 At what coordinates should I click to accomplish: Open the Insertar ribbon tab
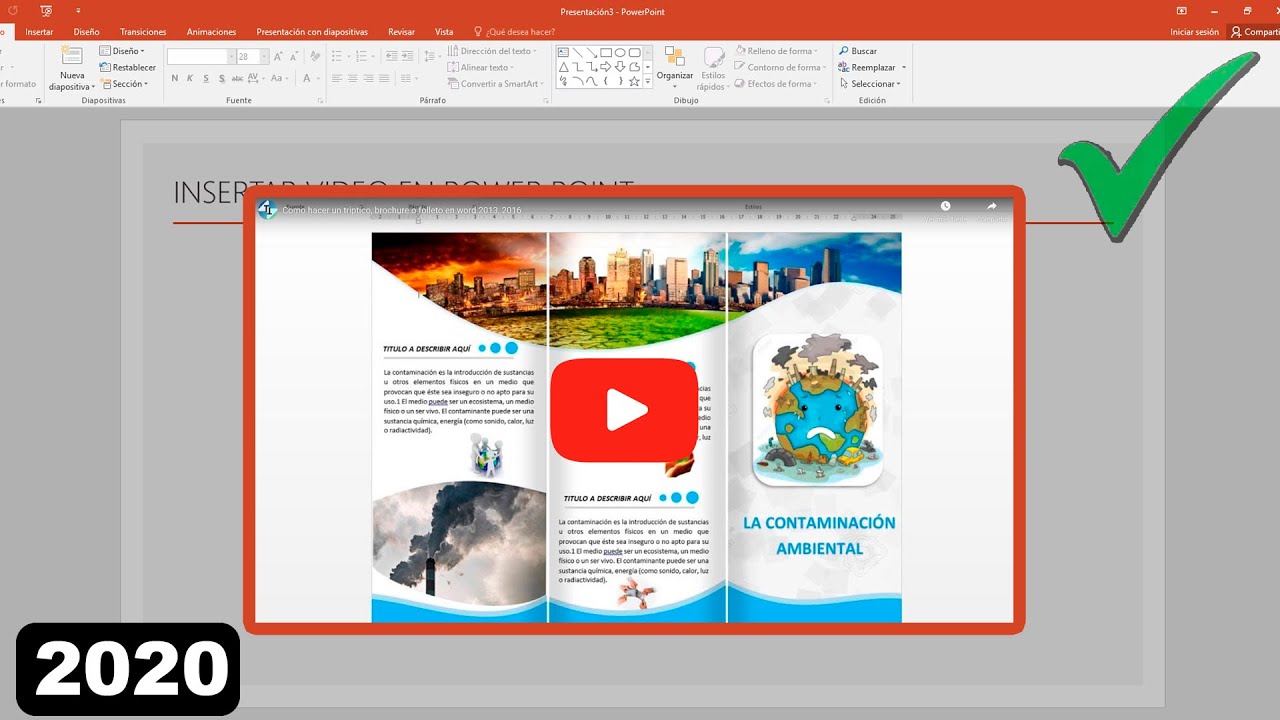40,32
